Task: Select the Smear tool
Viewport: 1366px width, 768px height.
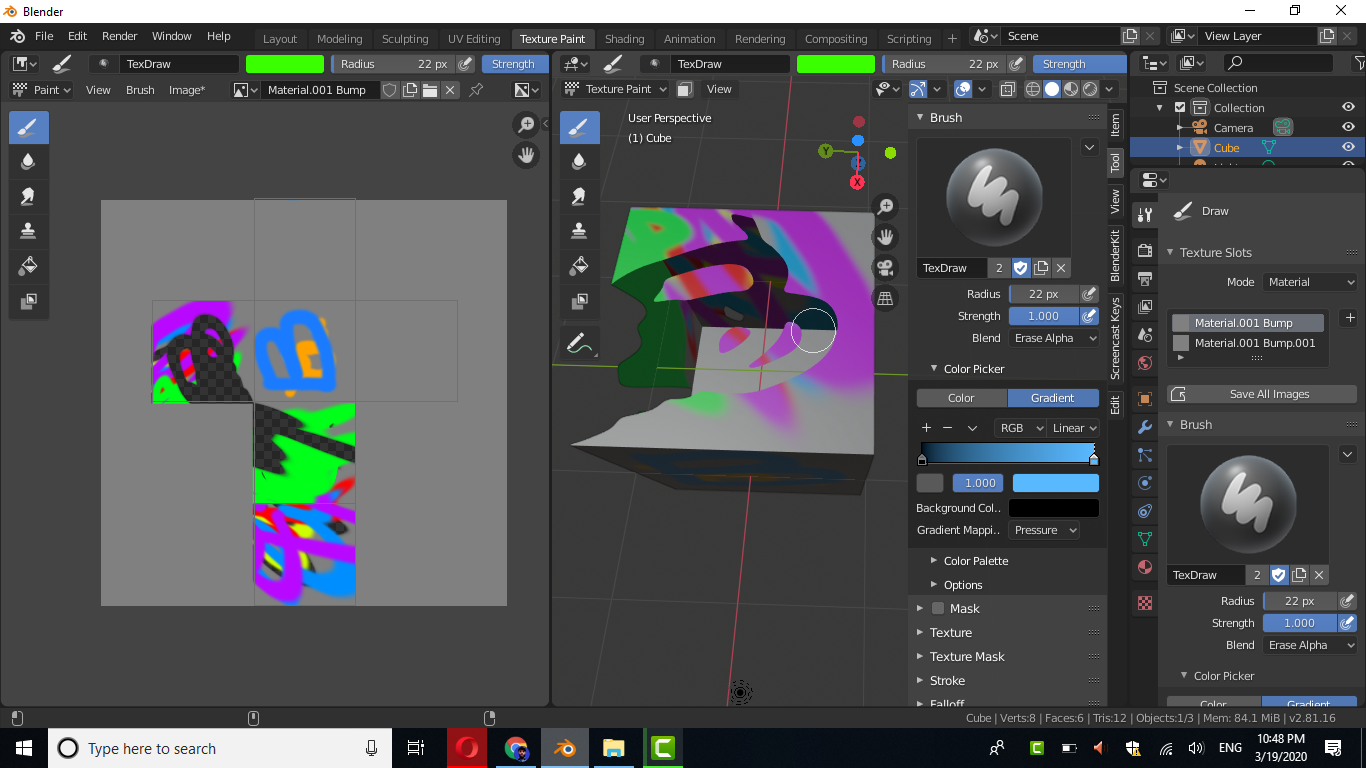Action: [579, 196]
